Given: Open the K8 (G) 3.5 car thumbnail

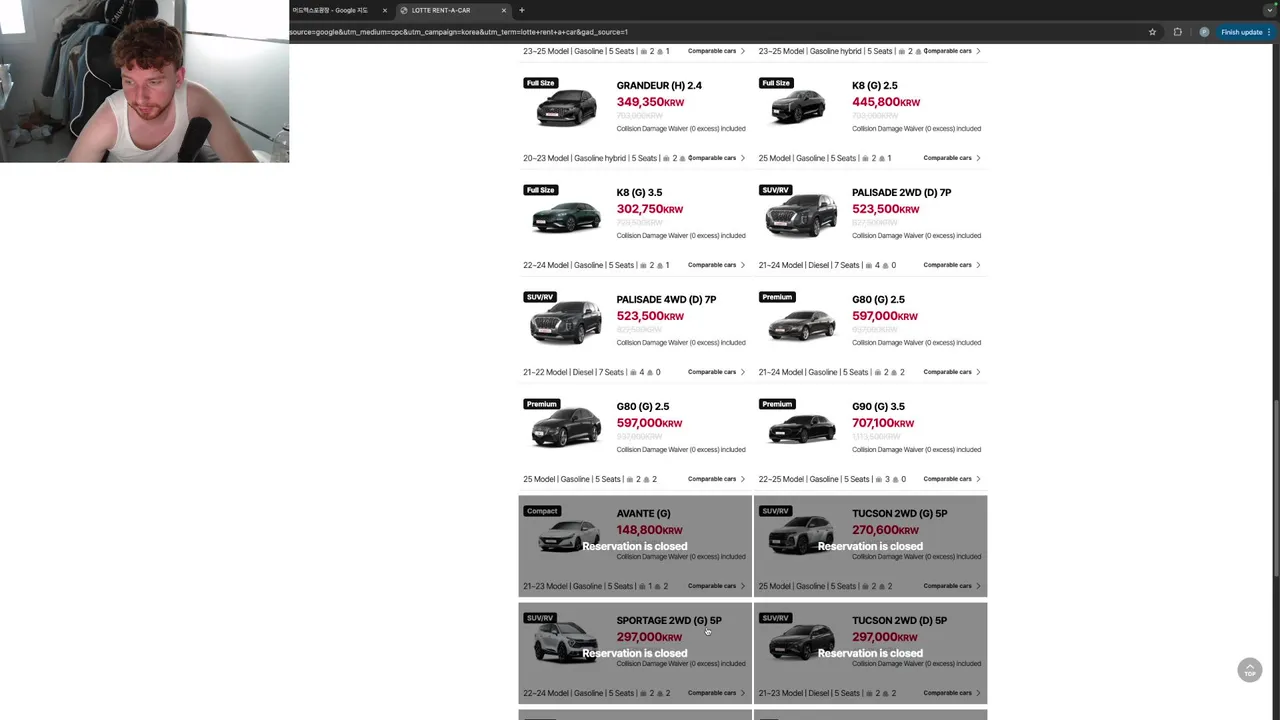Looking at the screenshot, I should click(566, 216).
